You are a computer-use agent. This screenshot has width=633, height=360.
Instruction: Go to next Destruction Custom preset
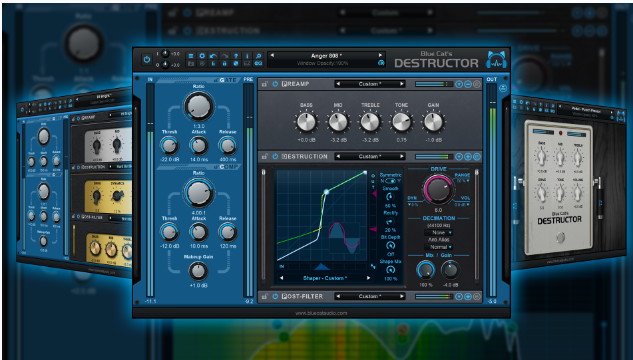tap(402, 156)
